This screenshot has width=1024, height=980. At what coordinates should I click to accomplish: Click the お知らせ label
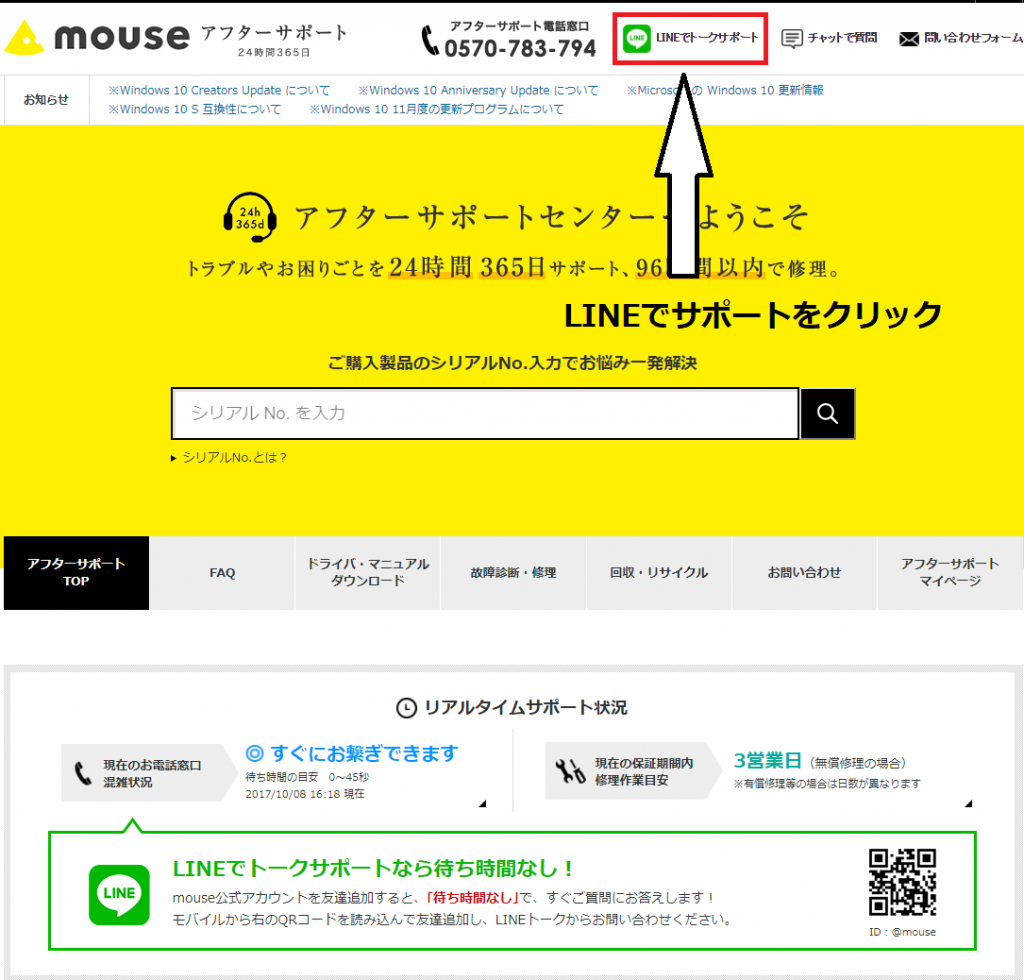tap(46, 100)
